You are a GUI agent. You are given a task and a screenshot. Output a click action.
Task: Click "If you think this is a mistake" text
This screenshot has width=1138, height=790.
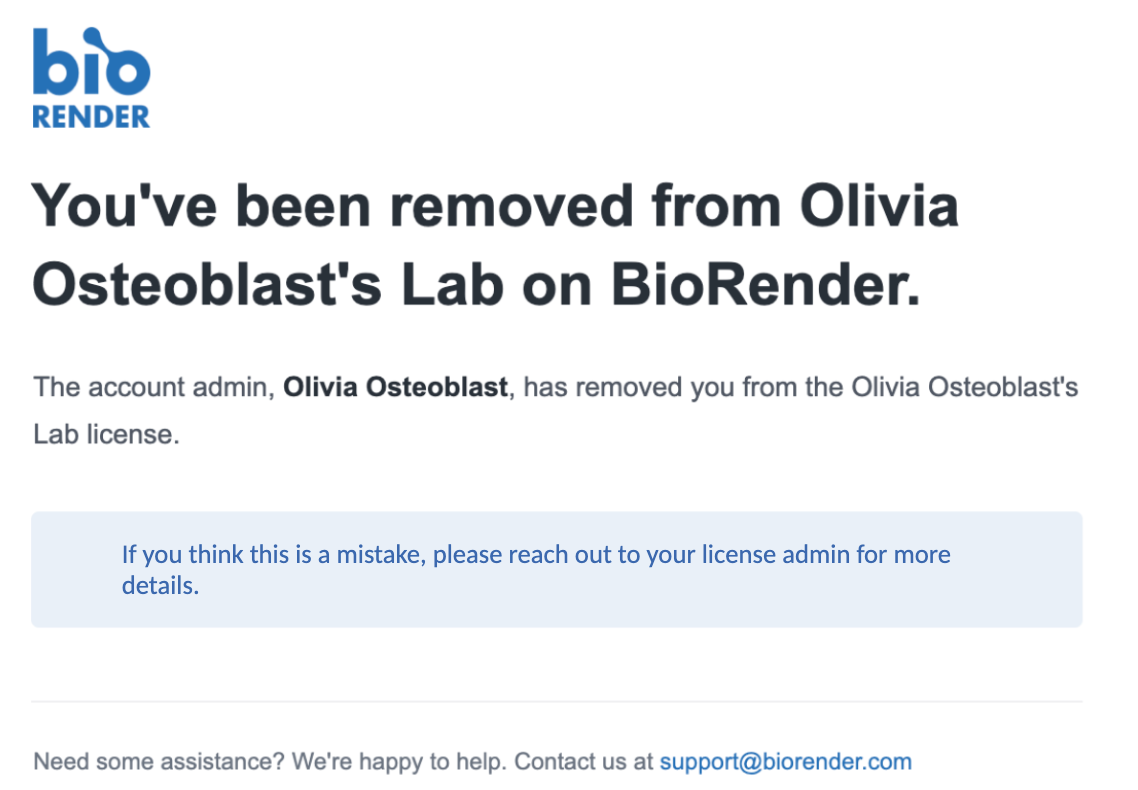coord(271,554)
